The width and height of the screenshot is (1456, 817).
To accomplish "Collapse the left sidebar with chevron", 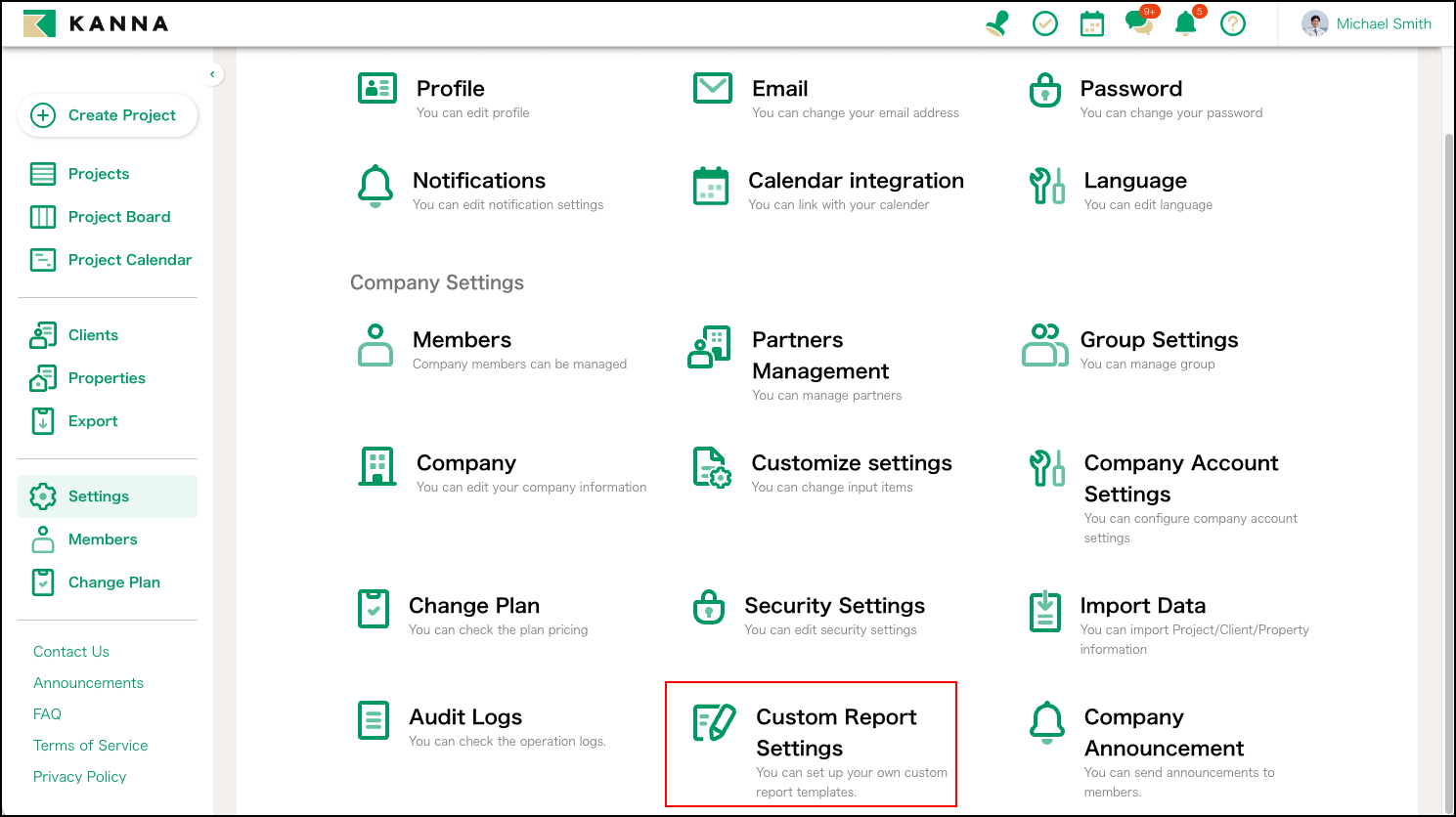I will (212, 74).
